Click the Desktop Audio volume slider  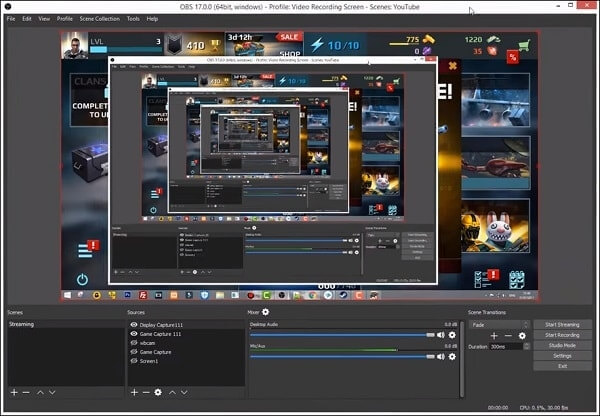pos(342,335)
